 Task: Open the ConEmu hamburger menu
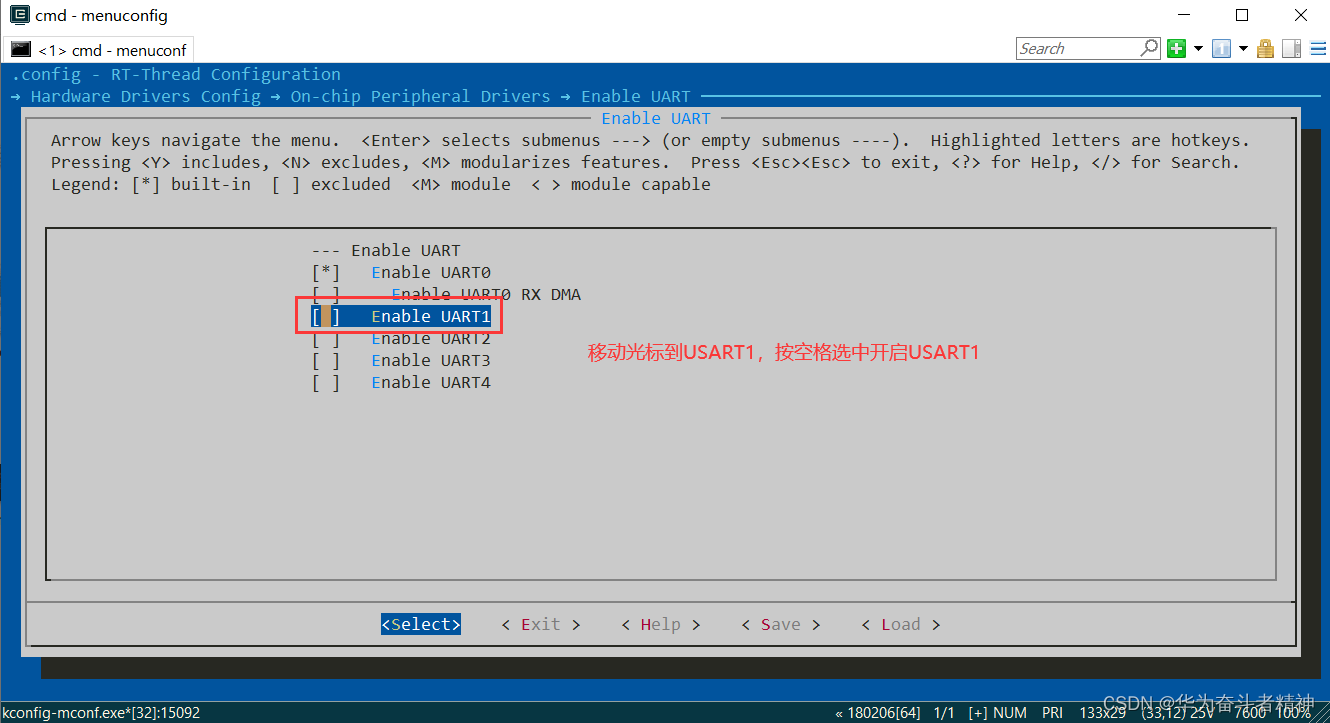point(1318,47)
